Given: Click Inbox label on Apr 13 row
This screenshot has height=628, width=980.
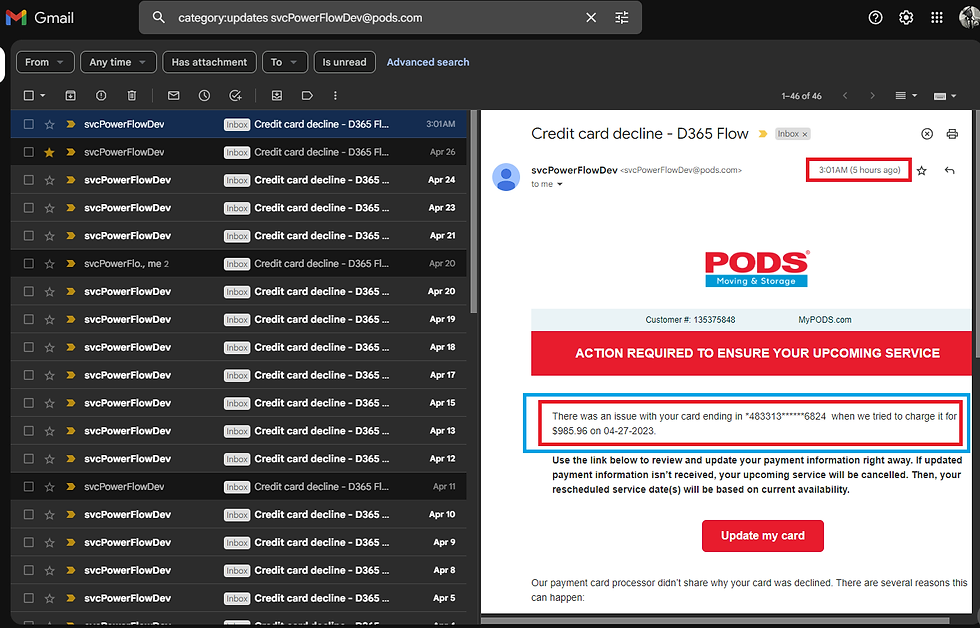Looking at the screenshot, I should click(x=237, y=431).
